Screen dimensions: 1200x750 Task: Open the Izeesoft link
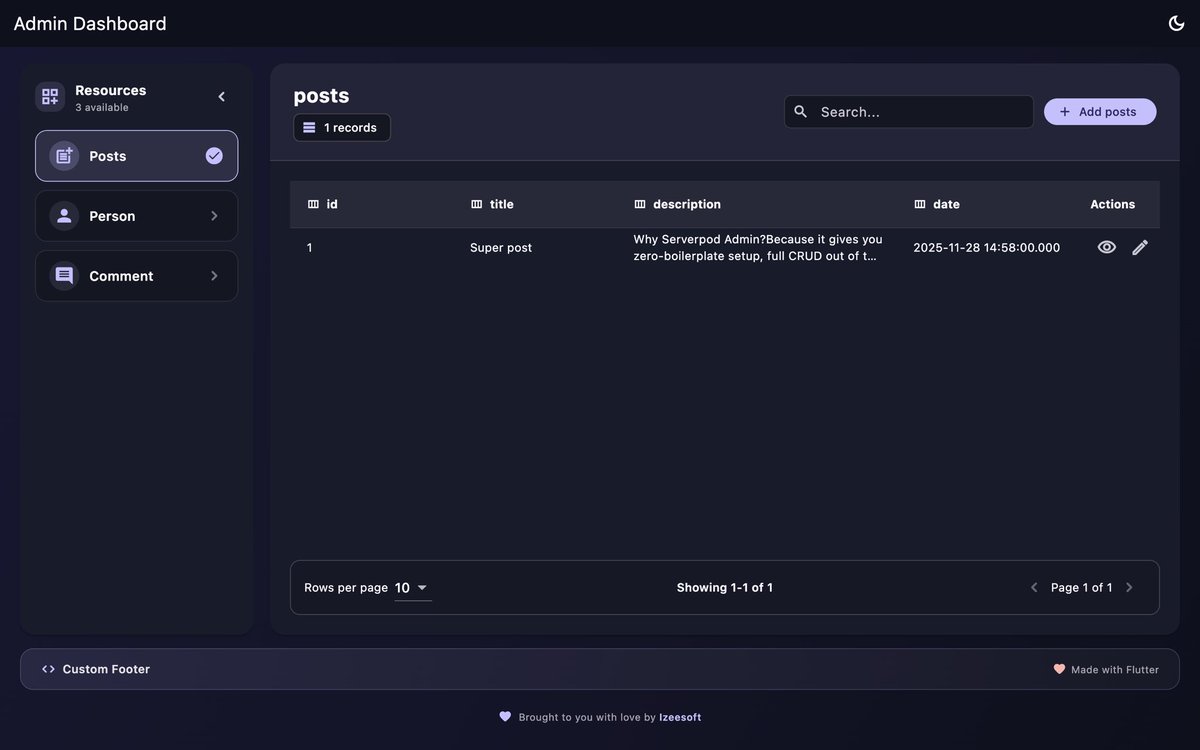click(x=680, y=717)
